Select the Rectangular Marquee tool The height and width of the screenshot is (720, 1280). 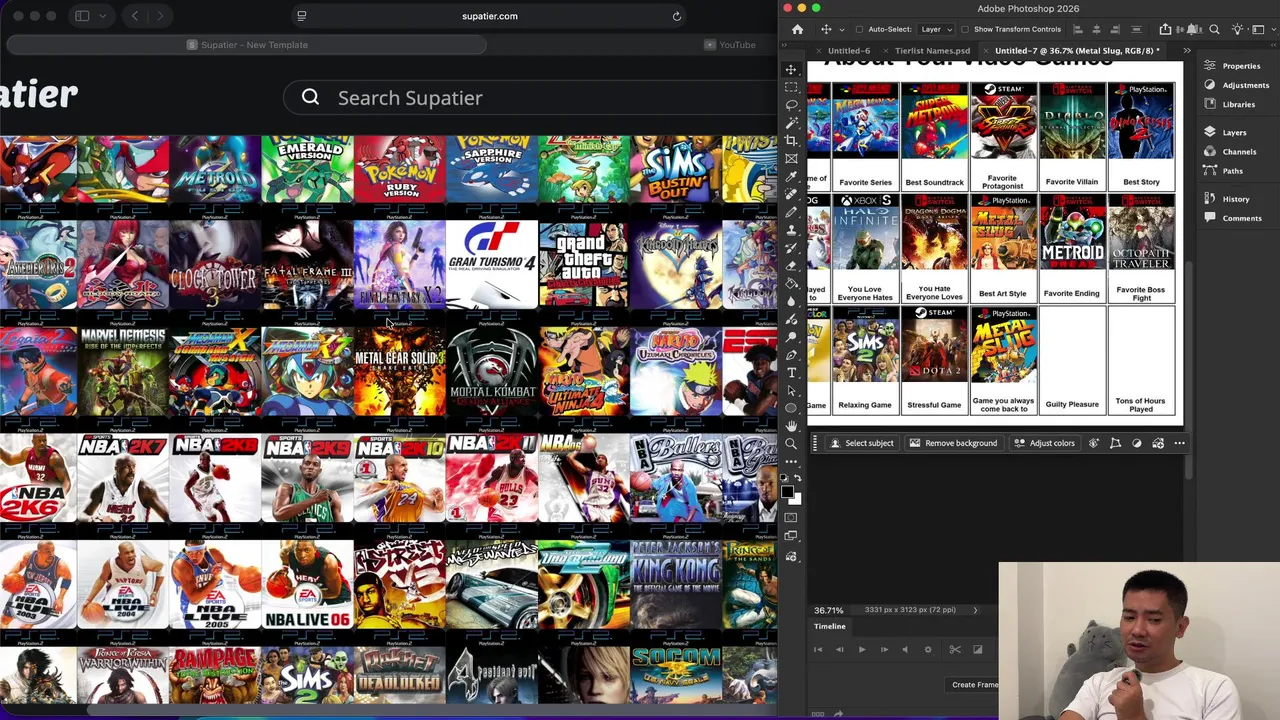click(x=791, y=87)
